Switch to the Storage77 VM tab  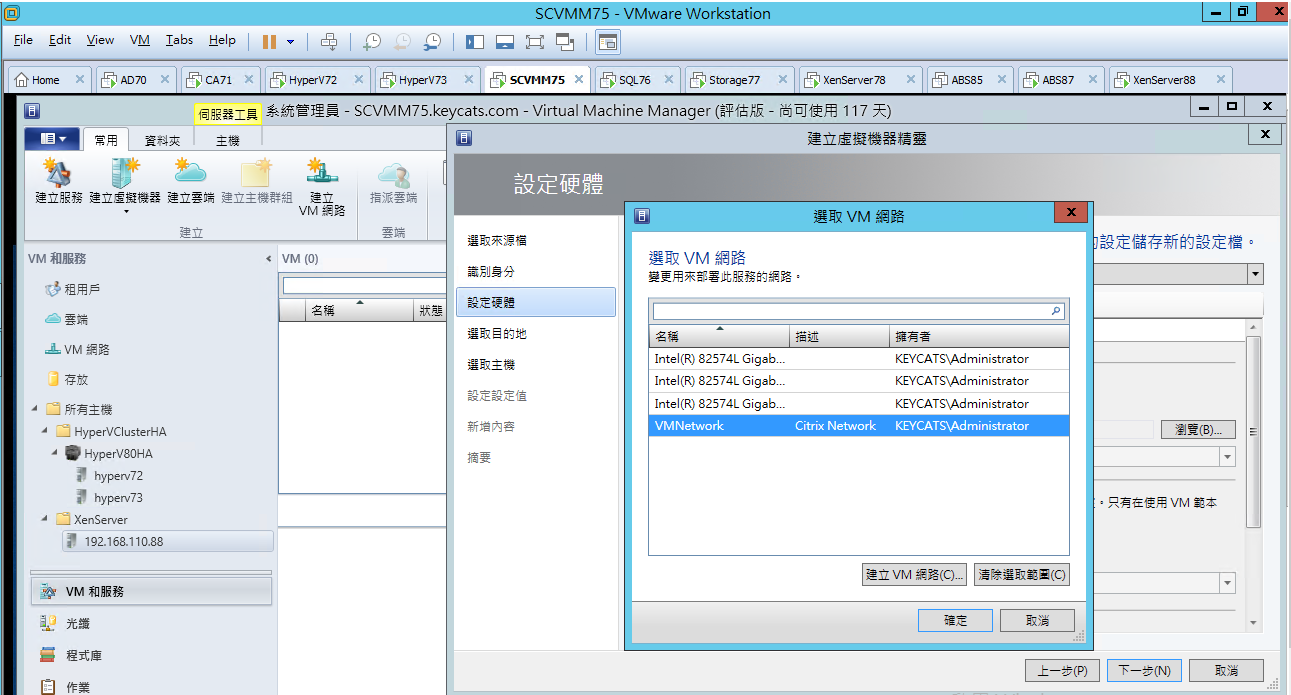[x=734, y=80]
